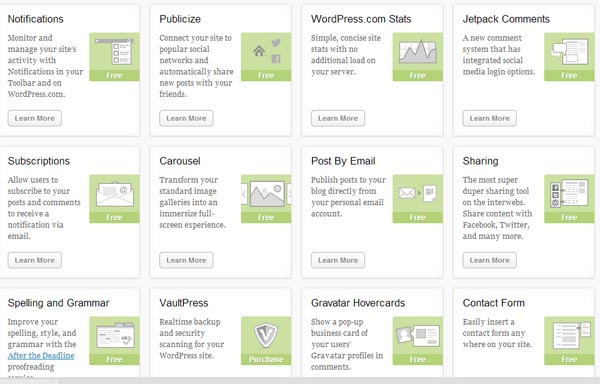The width and height of the screenshot is (600, 384).
Task: Open Learn More for Carousel
Action: [186, 260]
